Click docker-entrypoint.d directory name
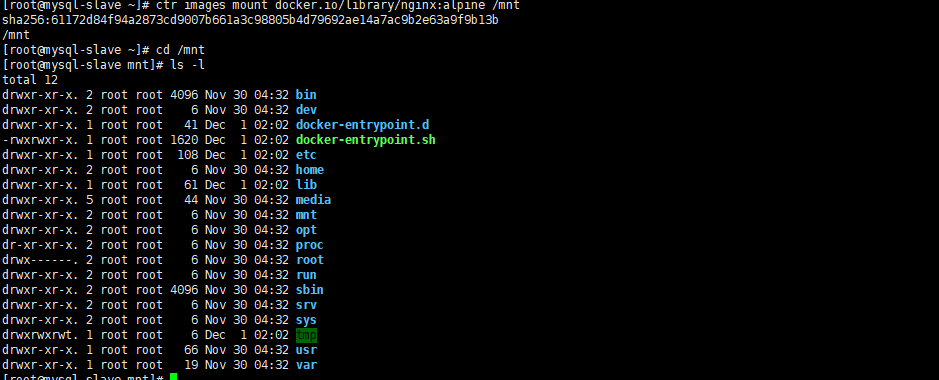 [x=362, y=124]
